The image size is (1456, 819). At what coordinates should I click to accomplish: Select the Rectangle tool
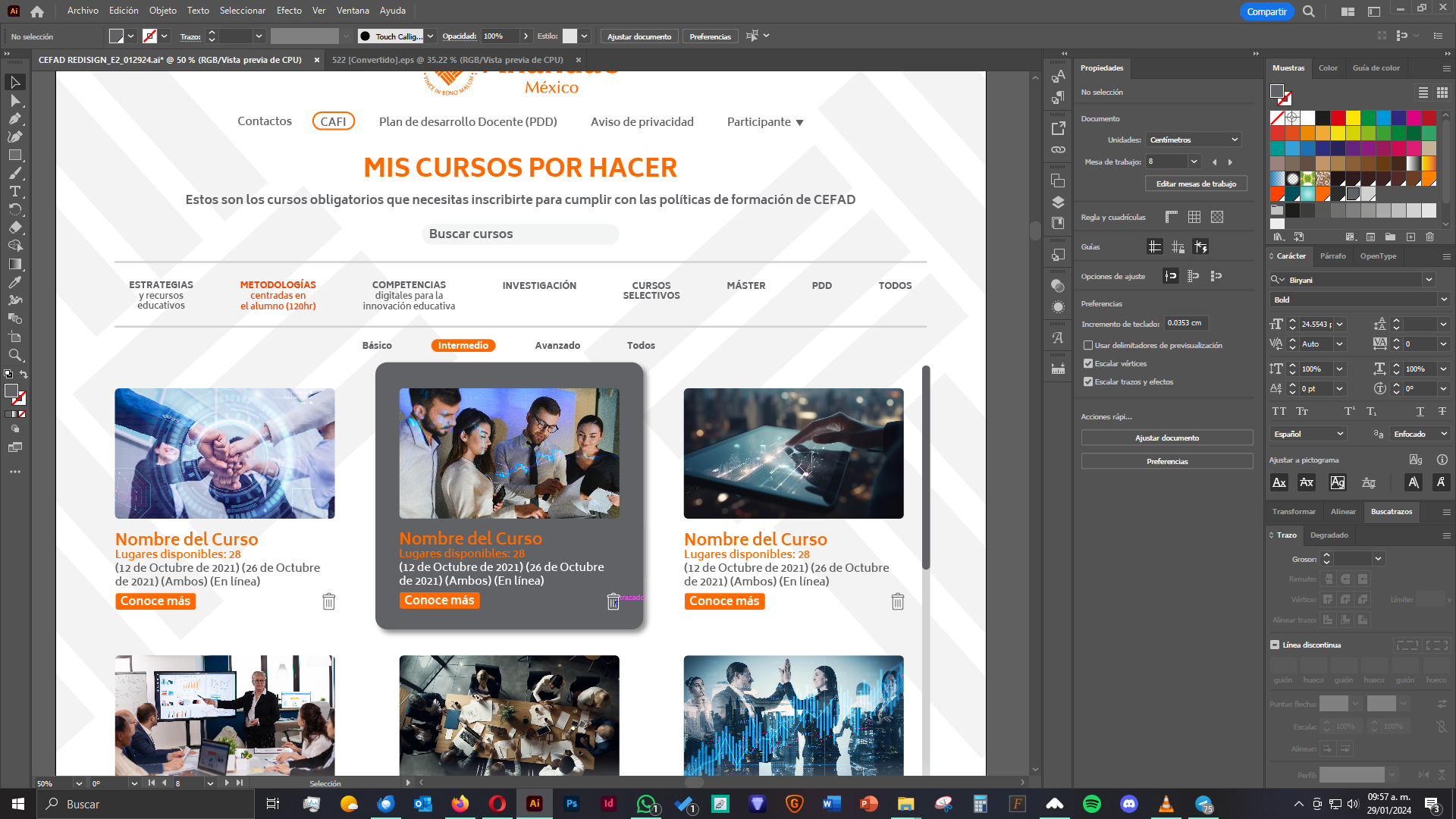(x=14, y=155)
